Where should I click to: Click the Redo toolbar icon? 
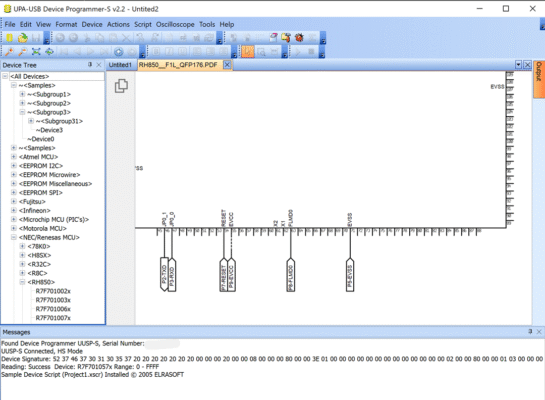[x=73, y=38]
